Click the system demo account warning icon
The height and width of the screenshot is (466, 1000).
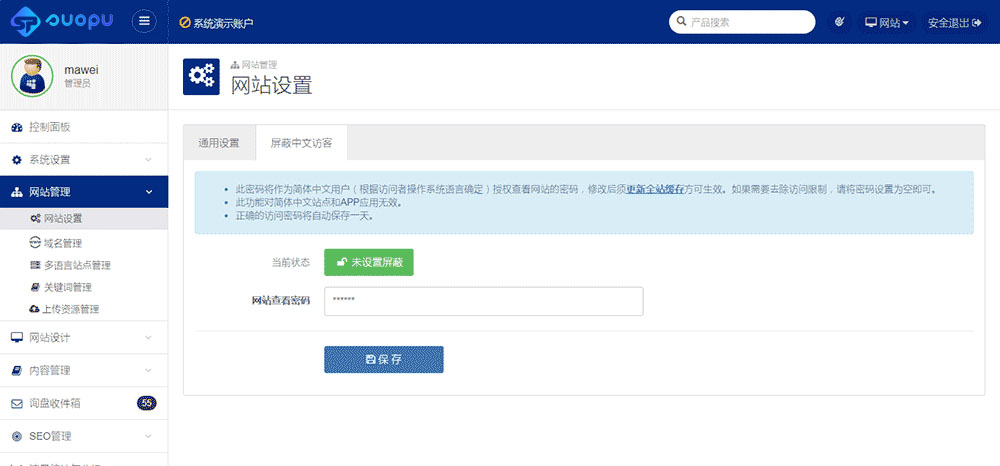click(x=185, y=22)
